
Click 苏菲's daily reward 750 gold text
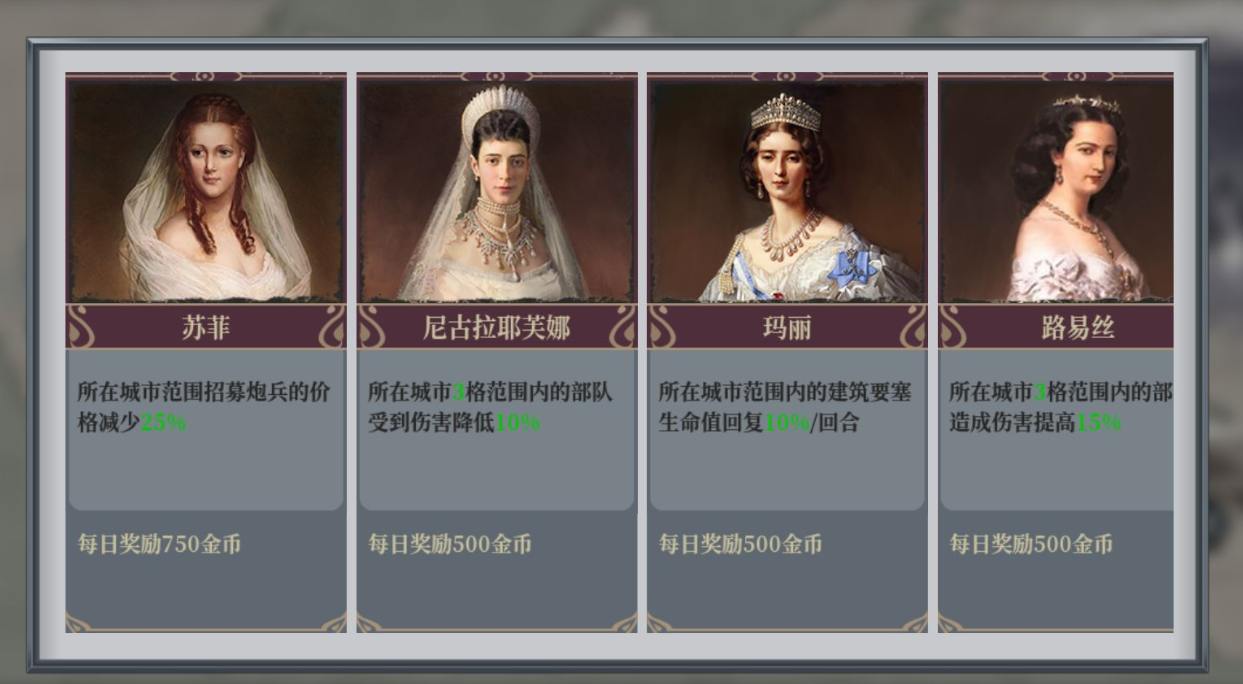(x=160, y=544)
